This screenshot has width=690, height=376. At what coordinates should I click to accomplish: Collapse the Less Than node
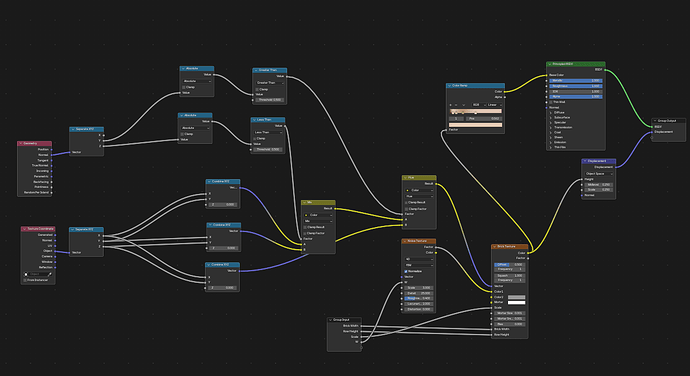tap(254, 120)
